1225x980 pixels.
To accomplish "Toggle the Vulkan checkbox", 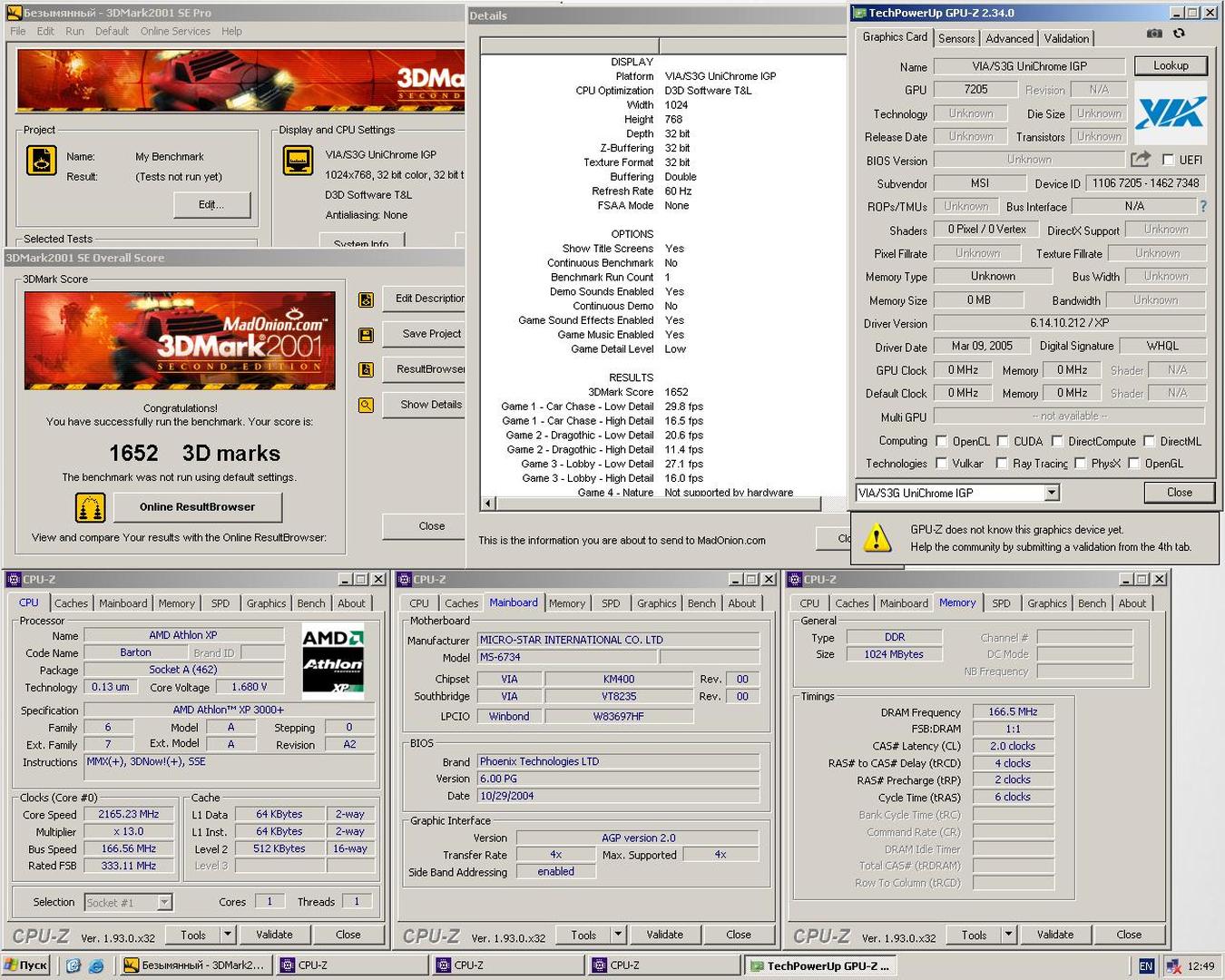I will 941,463.
